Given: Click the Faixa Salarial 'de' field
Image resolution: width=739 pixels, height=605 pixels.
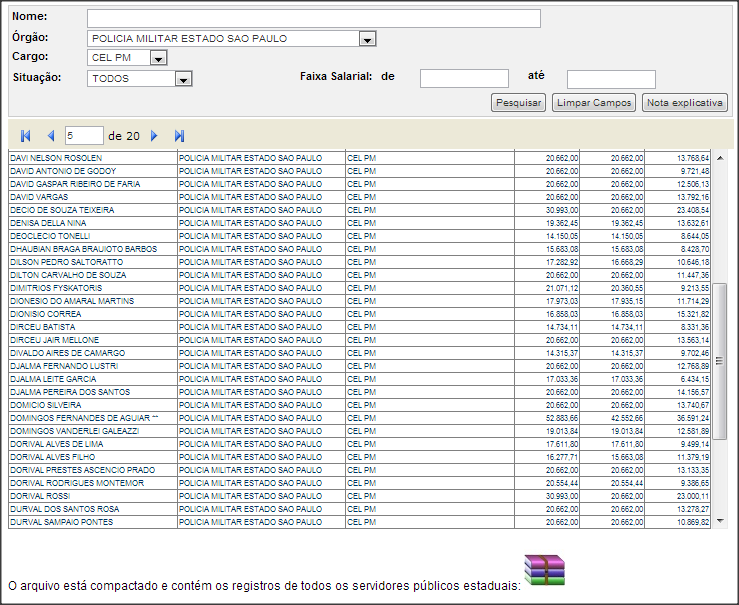Looking at the screenshot, I should point(464,78).
